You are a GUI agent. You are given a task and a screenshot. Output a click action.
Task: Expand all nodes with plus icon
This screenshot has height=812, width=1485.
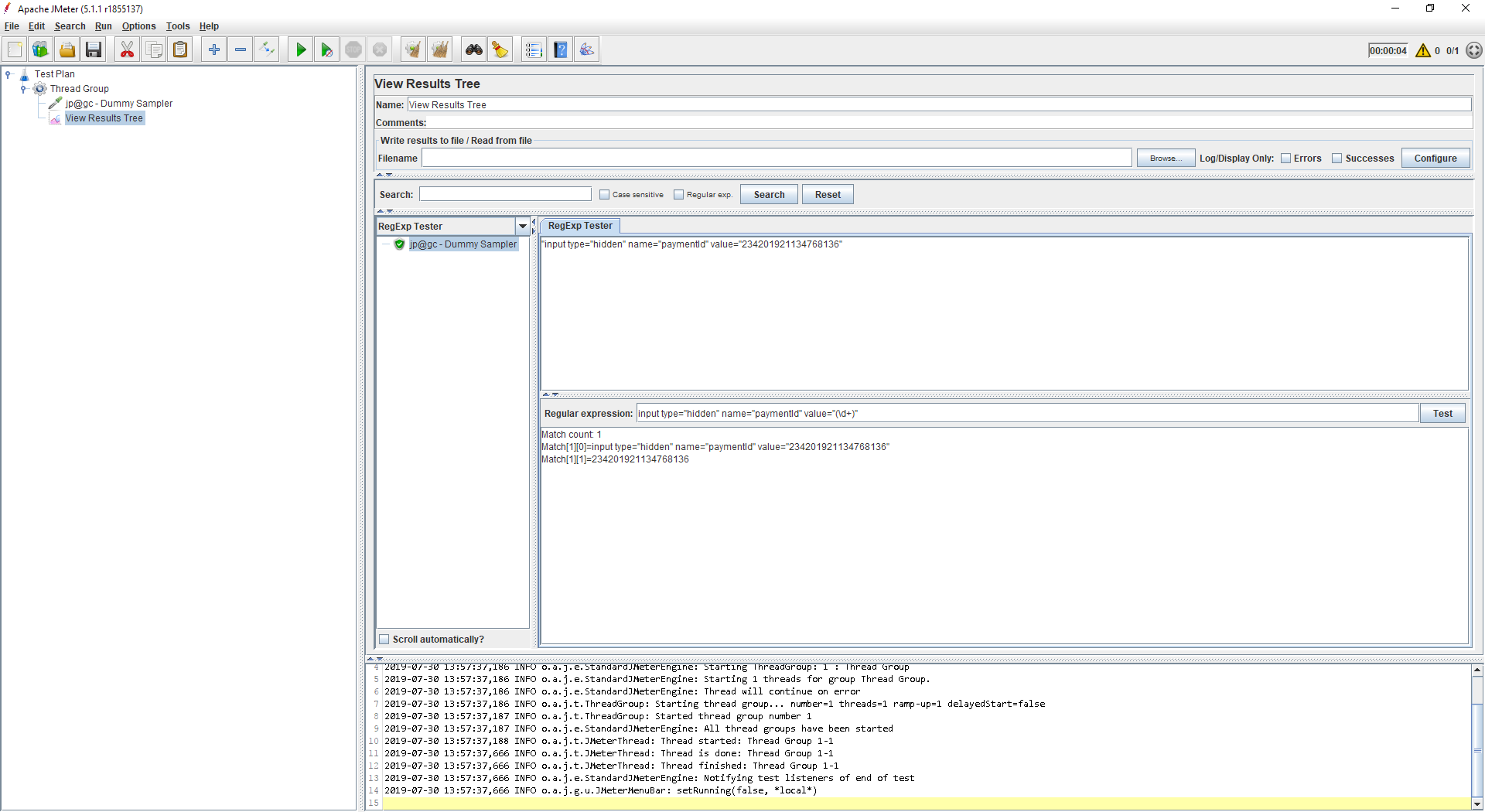214,50
